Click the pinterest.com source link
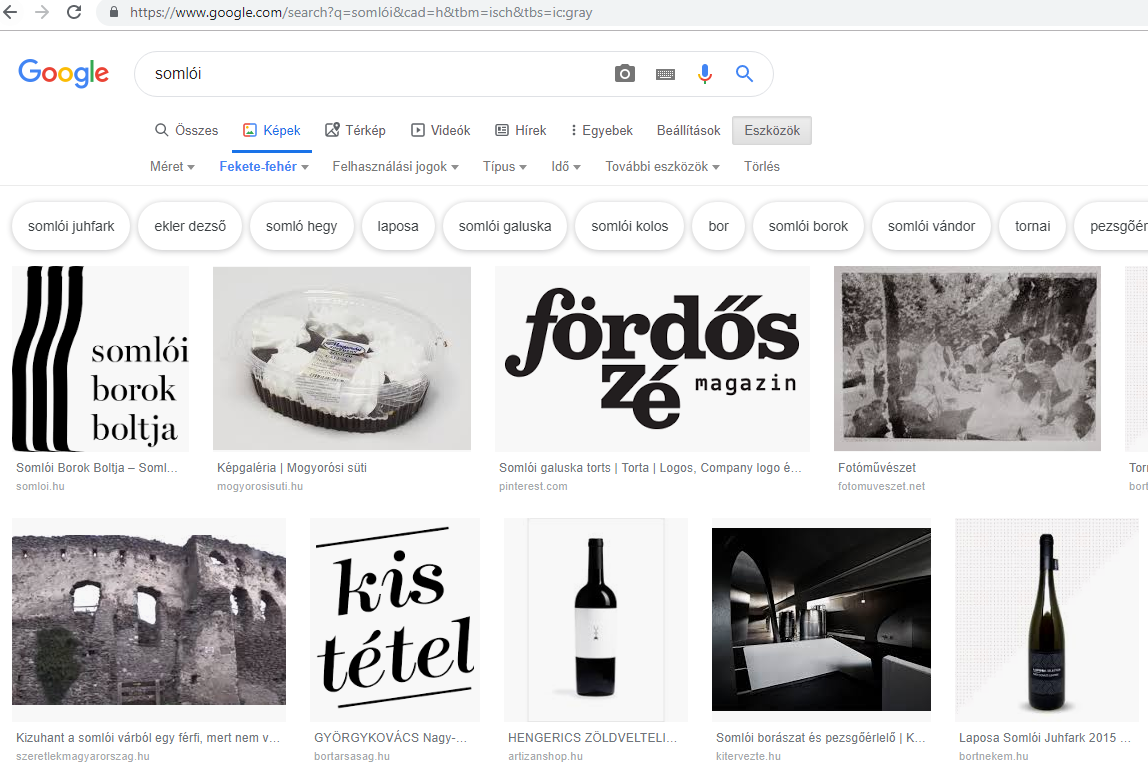The height and width of the screenshot is (781, 1148). coord(533,486)
